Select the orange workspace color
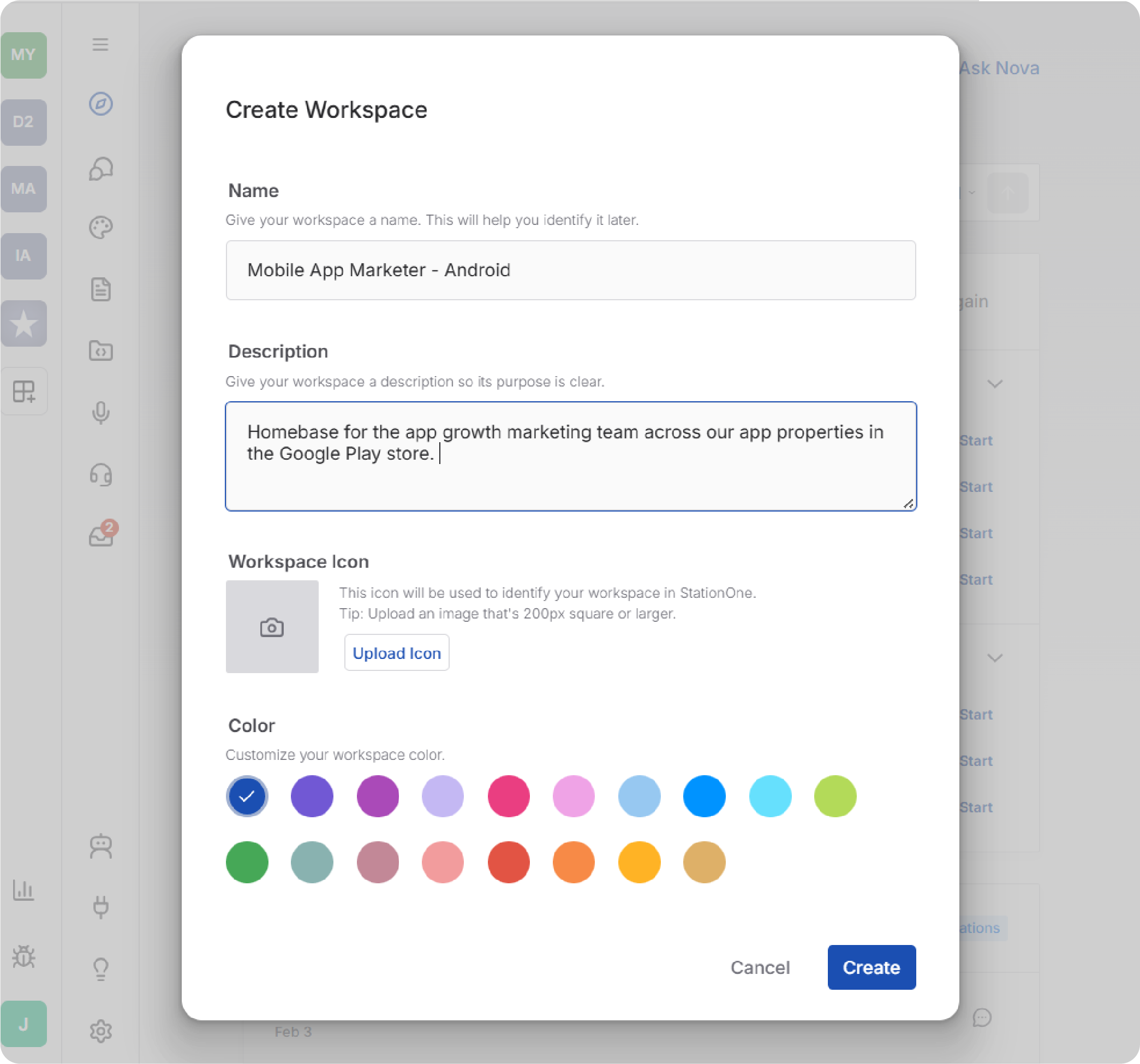Viewport: 1140px width, 1064px height. 574,862
